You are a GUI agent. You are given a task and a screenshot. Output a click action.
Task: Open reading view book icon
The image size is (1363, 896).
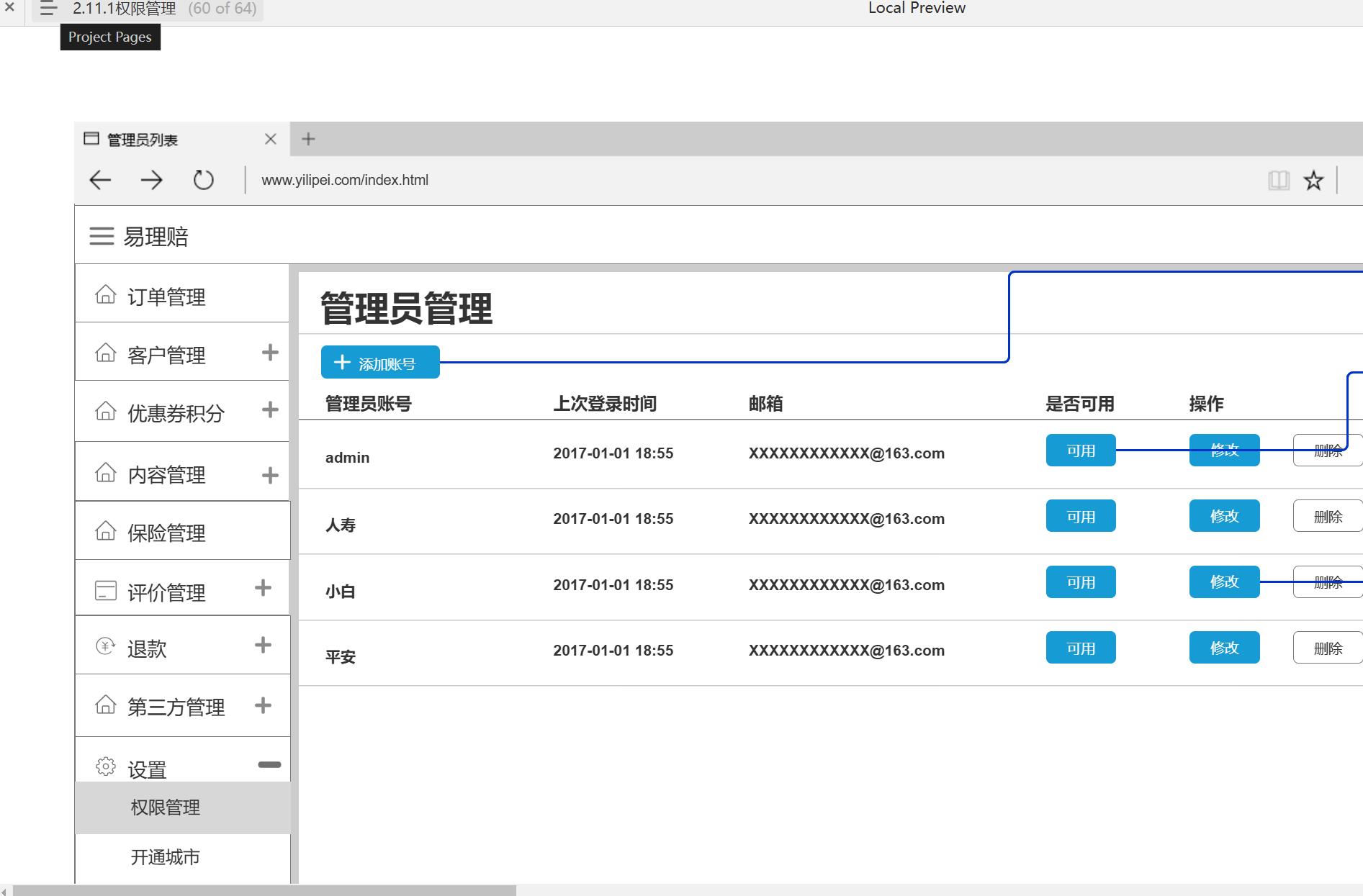(1279, 180)
